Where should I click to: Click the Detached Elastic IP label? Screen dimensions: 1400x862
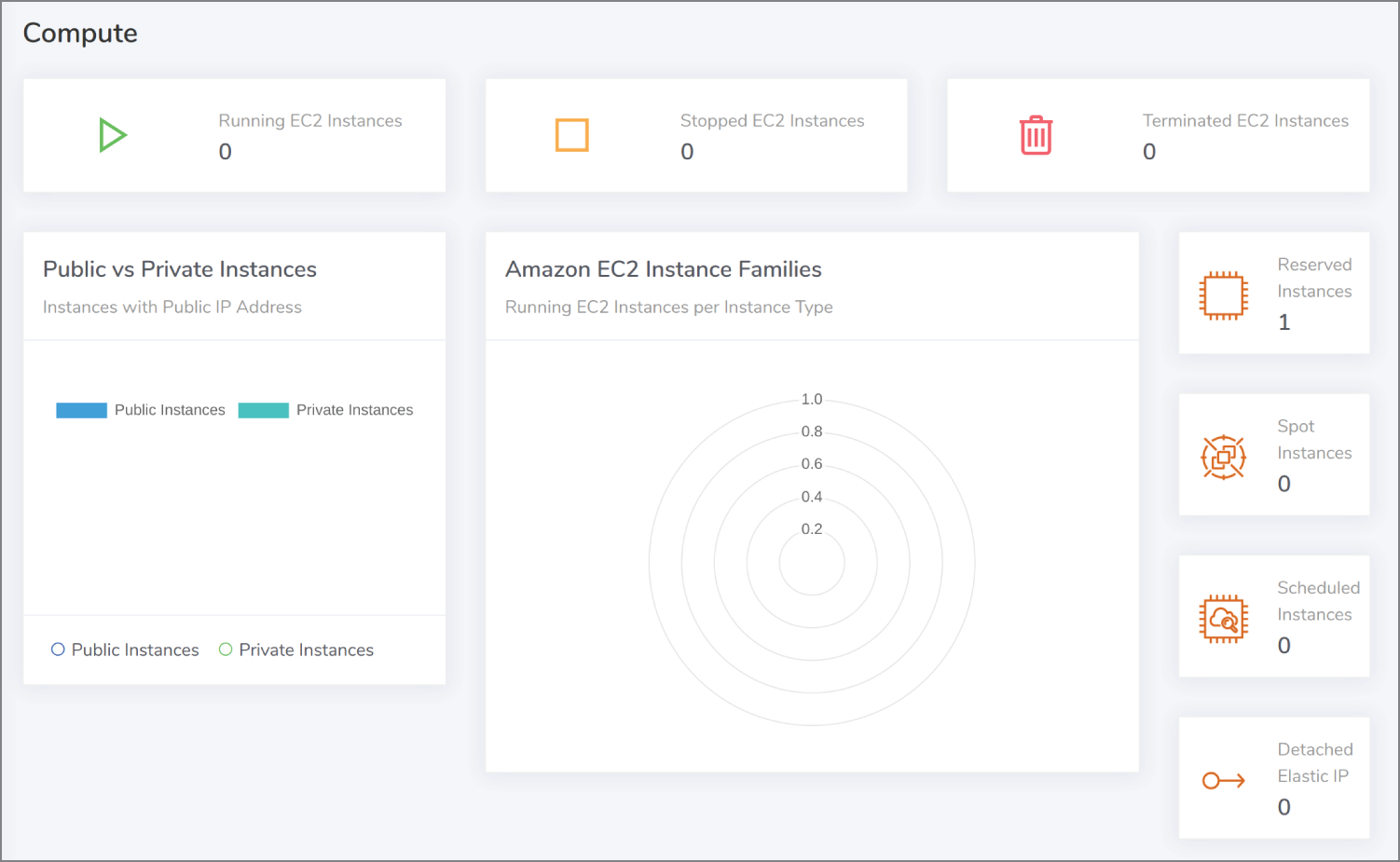click(1315, 762)
